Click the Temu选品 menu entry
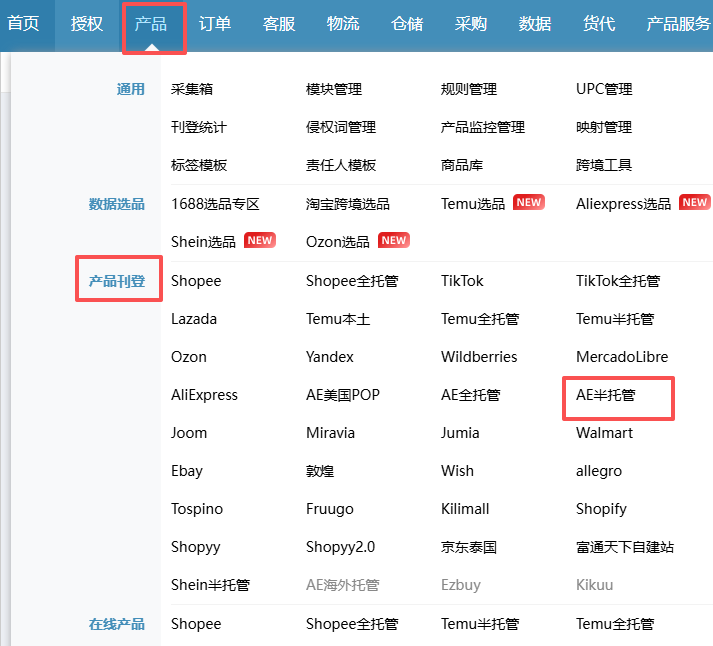Image resolution: width=713 pixels, height=646 pixels. (x=473, y=203)
